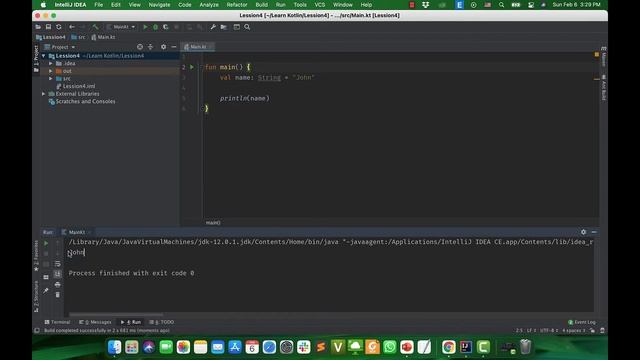Toggle soft-wrap in Run console
Screen dimensions: 640x360
(58, 264)
